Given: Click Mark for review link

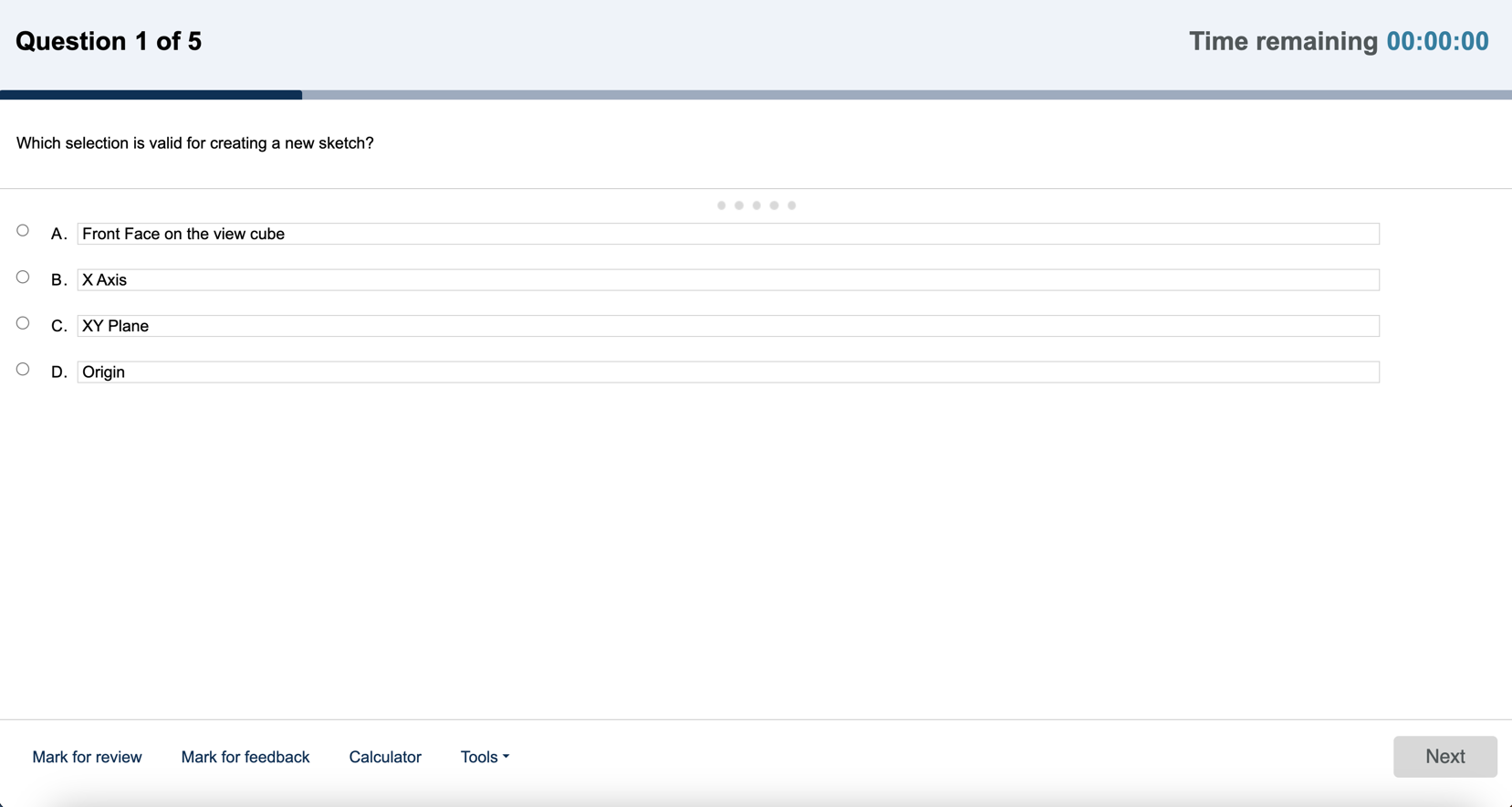Looking at the screenshot, I should coord(87,757).
